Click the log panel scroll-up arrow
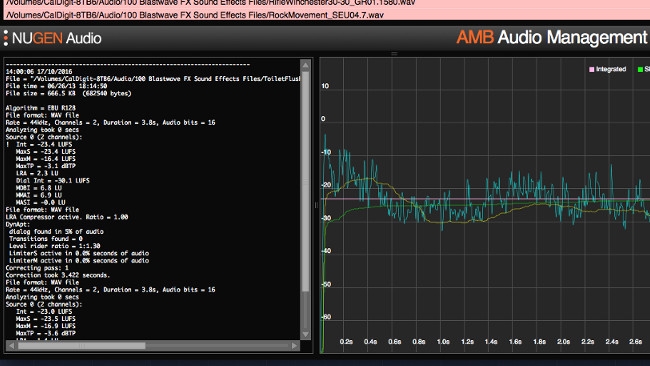 tap(306, 65)
